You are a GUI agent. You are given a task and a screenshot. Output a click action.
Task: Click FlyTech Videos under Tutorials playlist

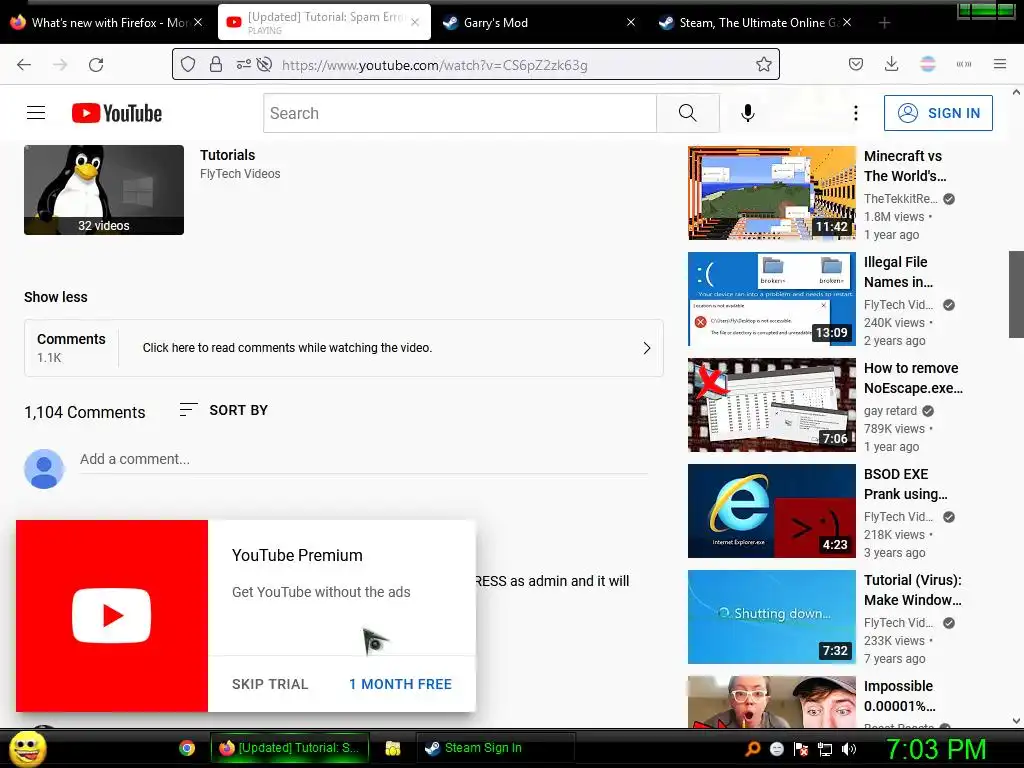coord(240,174)
